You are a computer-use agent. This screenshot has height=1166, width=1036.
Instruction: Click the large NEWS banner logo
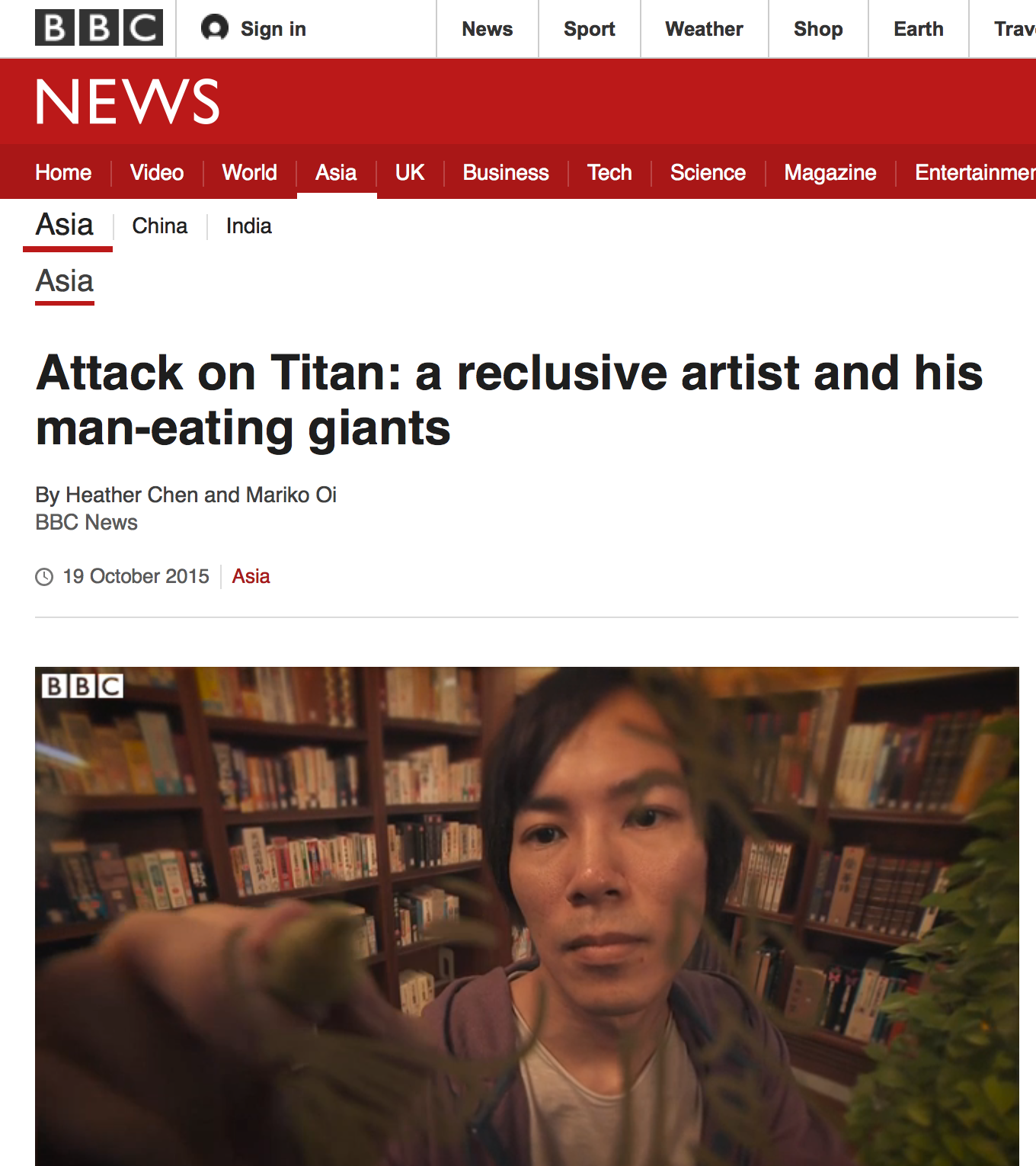(128, 101)
